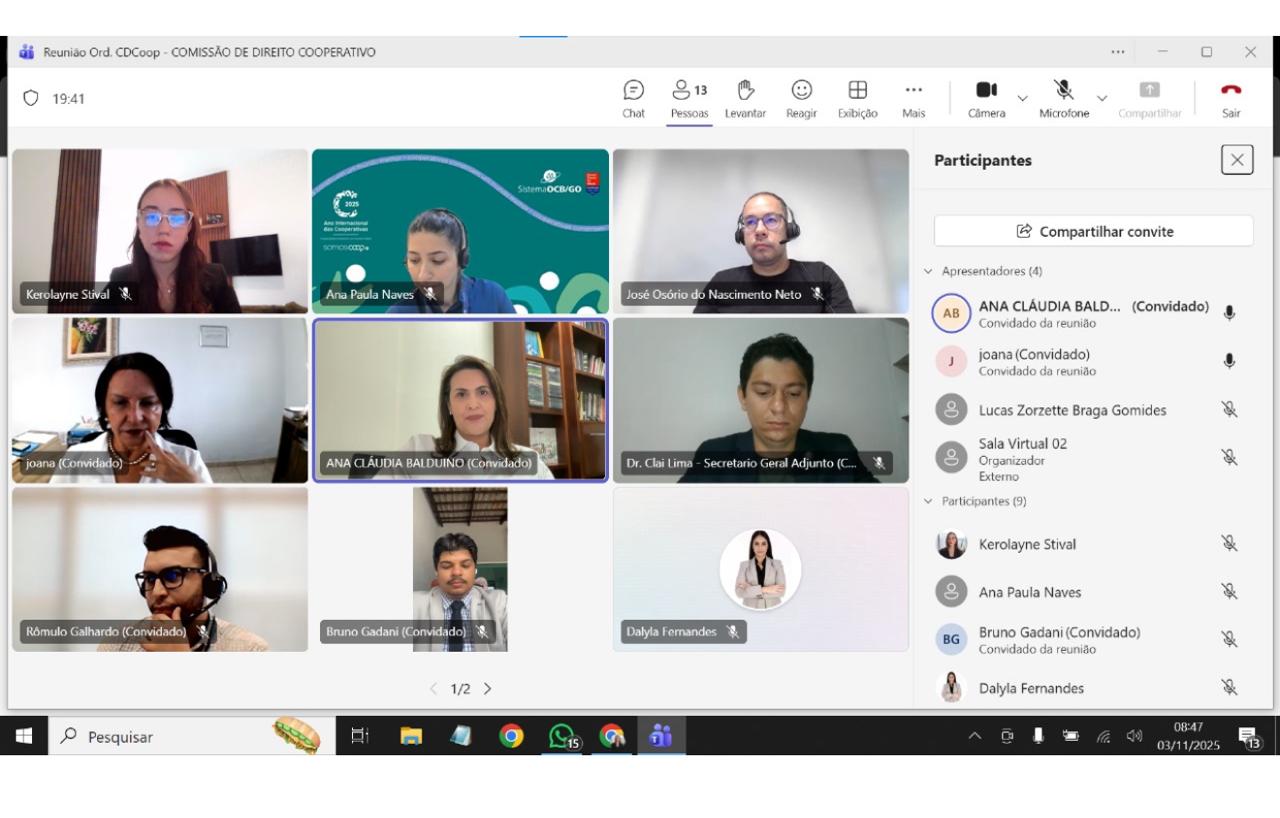
Task: Toggle the Pessoas participants panel
Action: (x=689, y=98)
